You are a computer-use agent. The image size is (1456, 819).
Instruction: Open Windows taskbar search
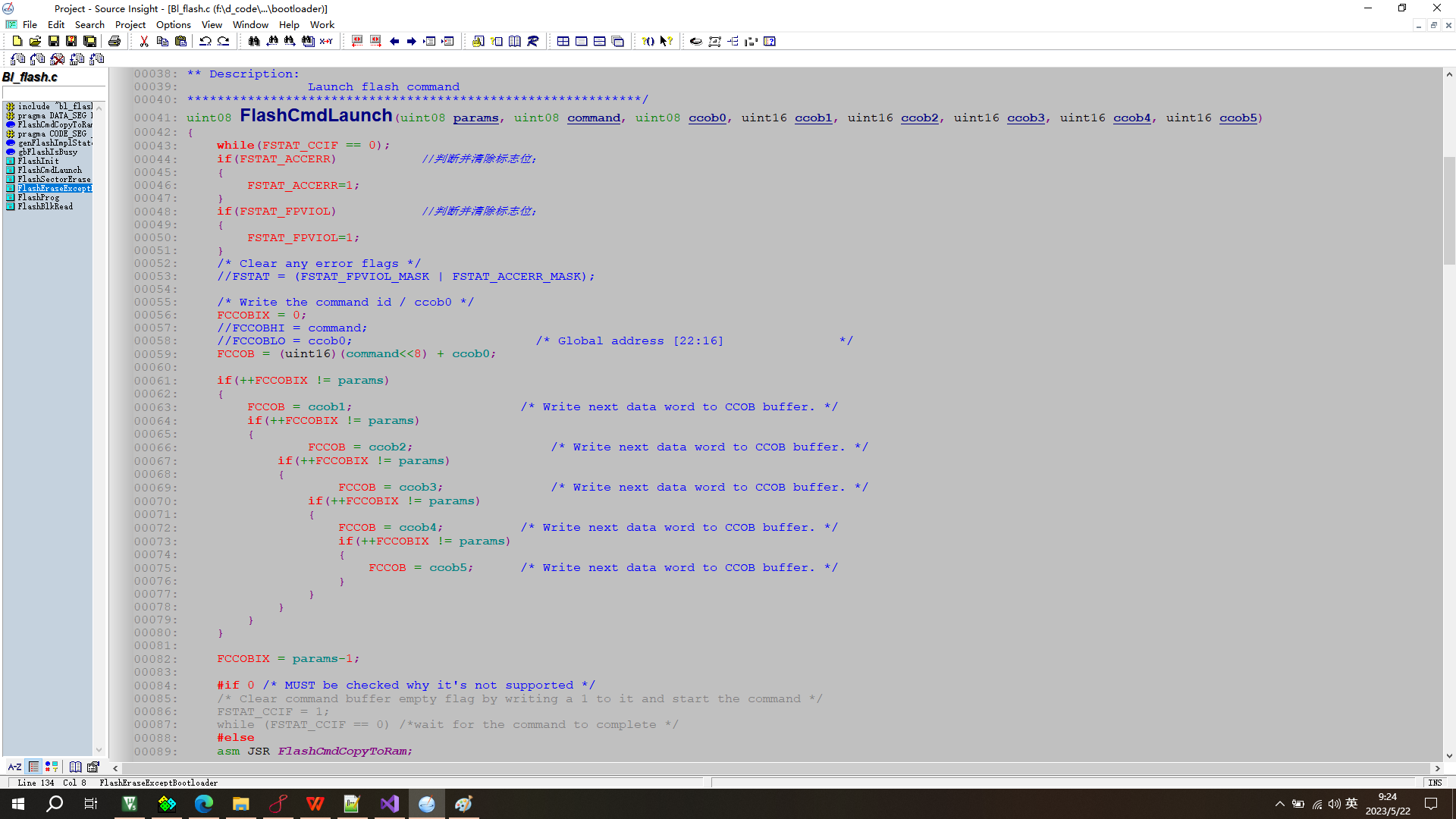pos(55,804)
